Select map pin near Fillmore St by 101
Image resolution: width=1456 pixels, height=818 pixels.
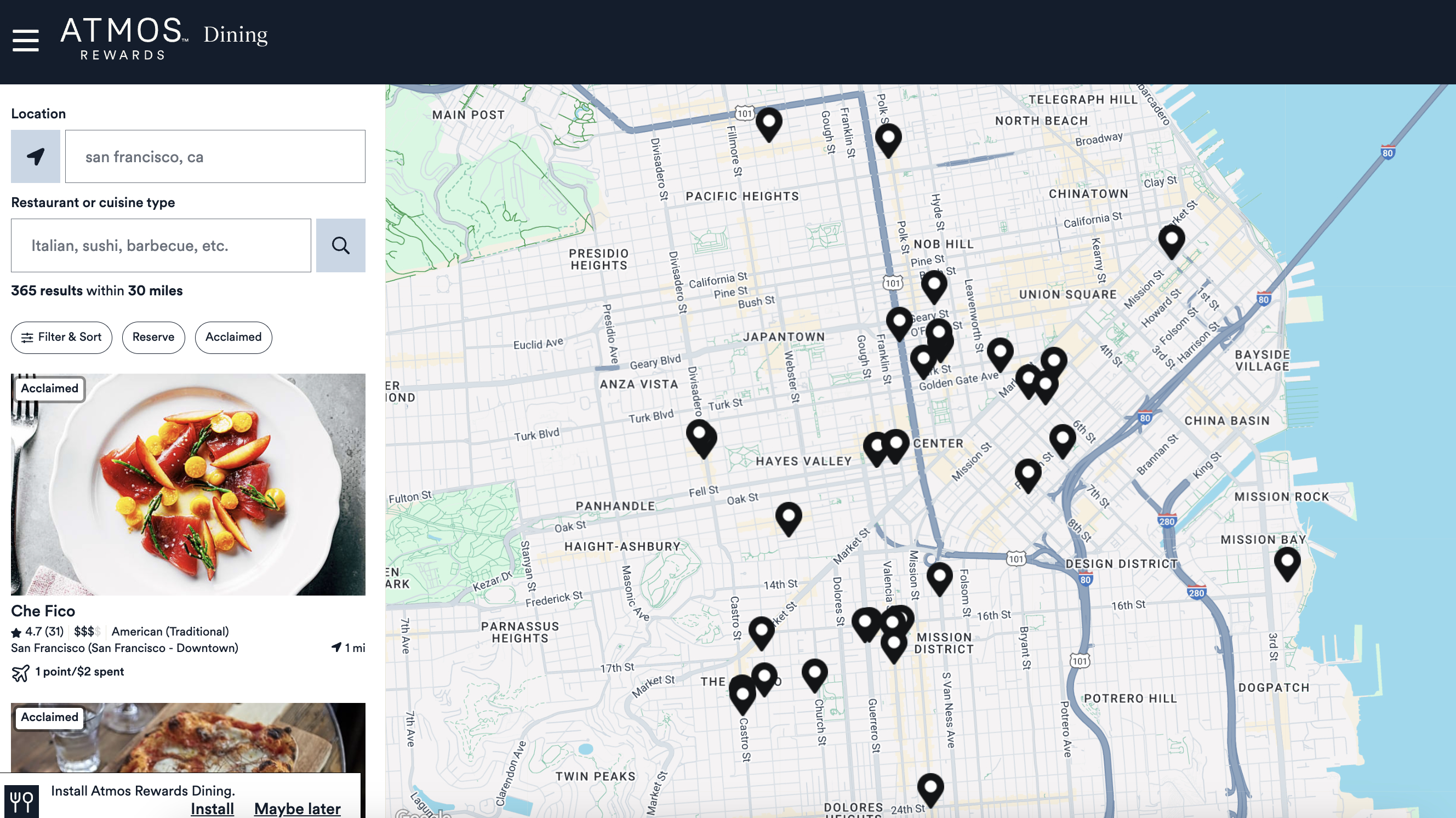(x=769, y=125)
